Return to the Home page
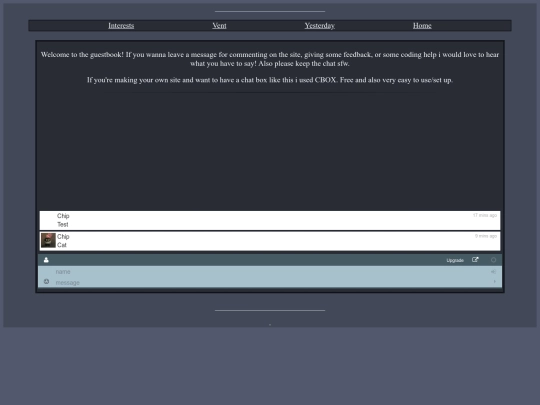Screen dimensions: 540x405 click(x=422, y=25)
